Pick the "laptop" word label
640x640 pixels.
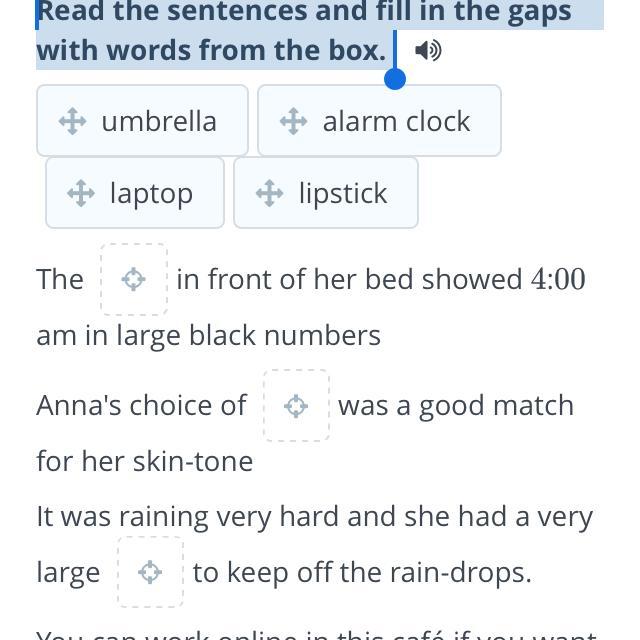coord(151,193)
